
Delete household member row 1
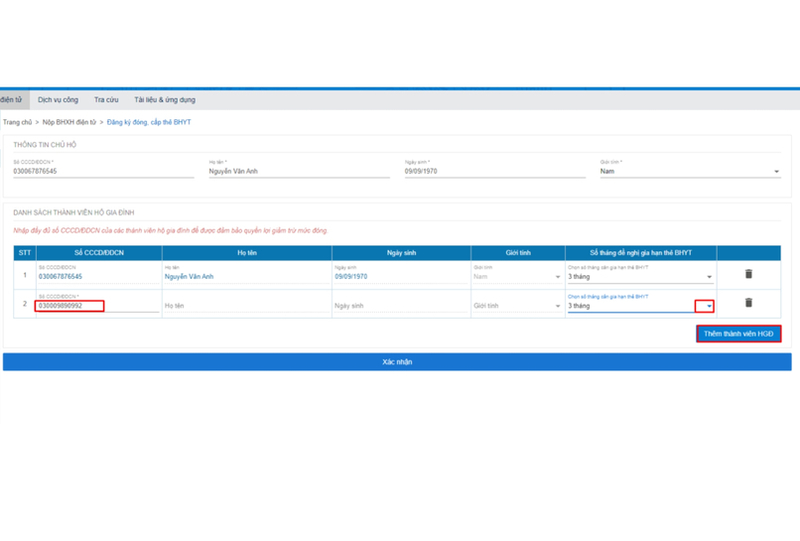coord(748,274)
